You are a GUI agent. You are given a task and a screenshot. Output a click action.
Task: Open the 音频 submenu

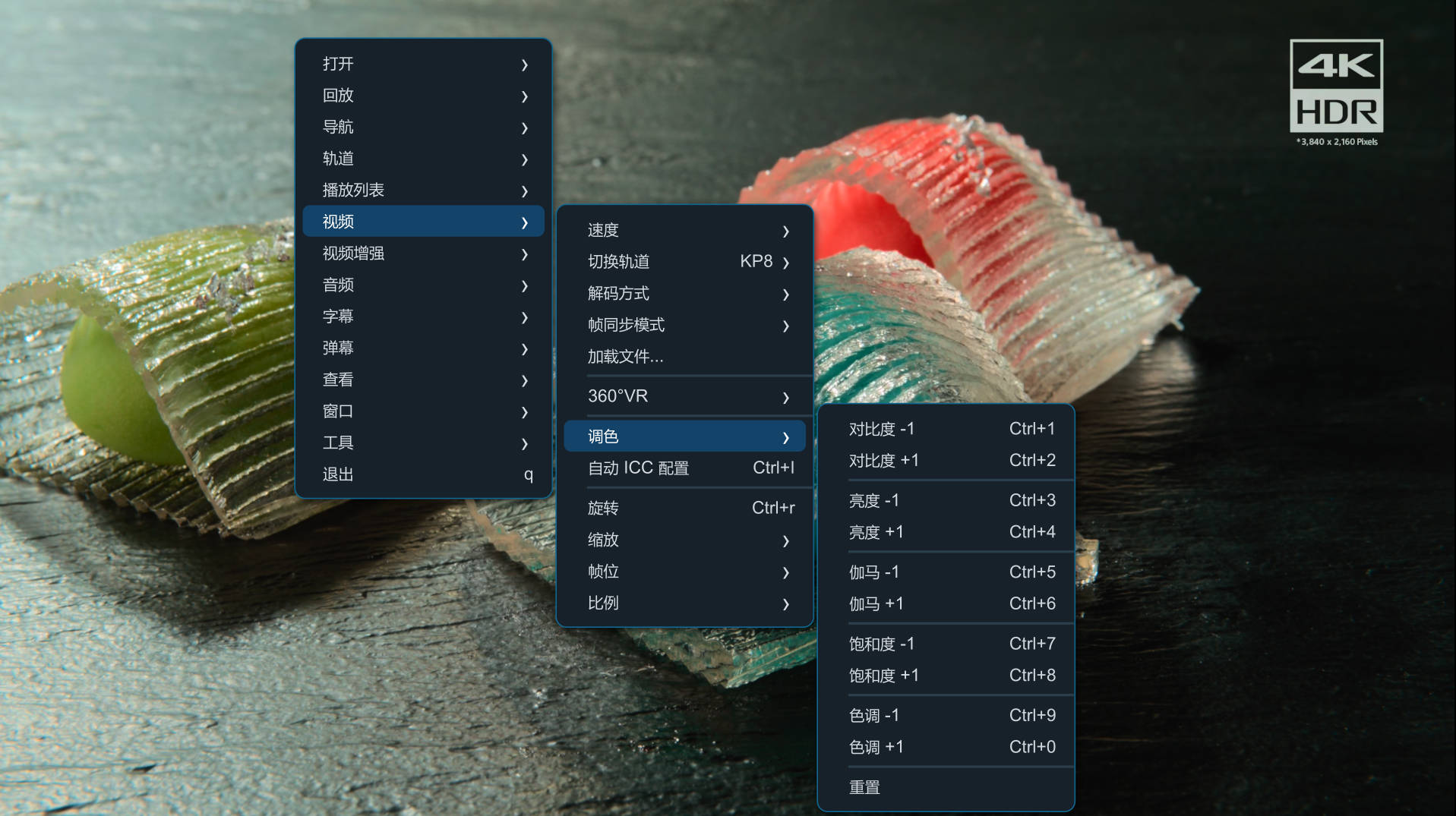pos(423,285)
